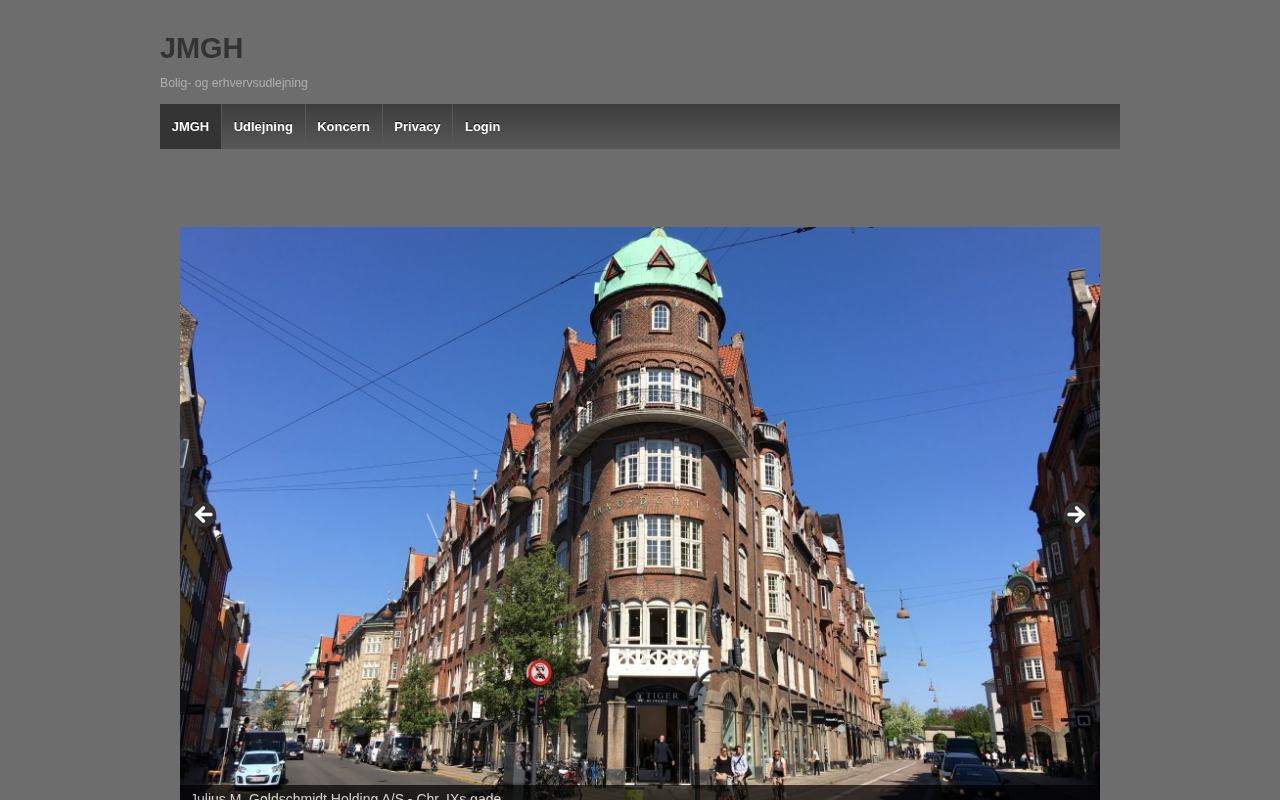The image size is (1280, 800).
Task: Open the JMGH menu item in navigation bar
Action: [x=190, y=127]
